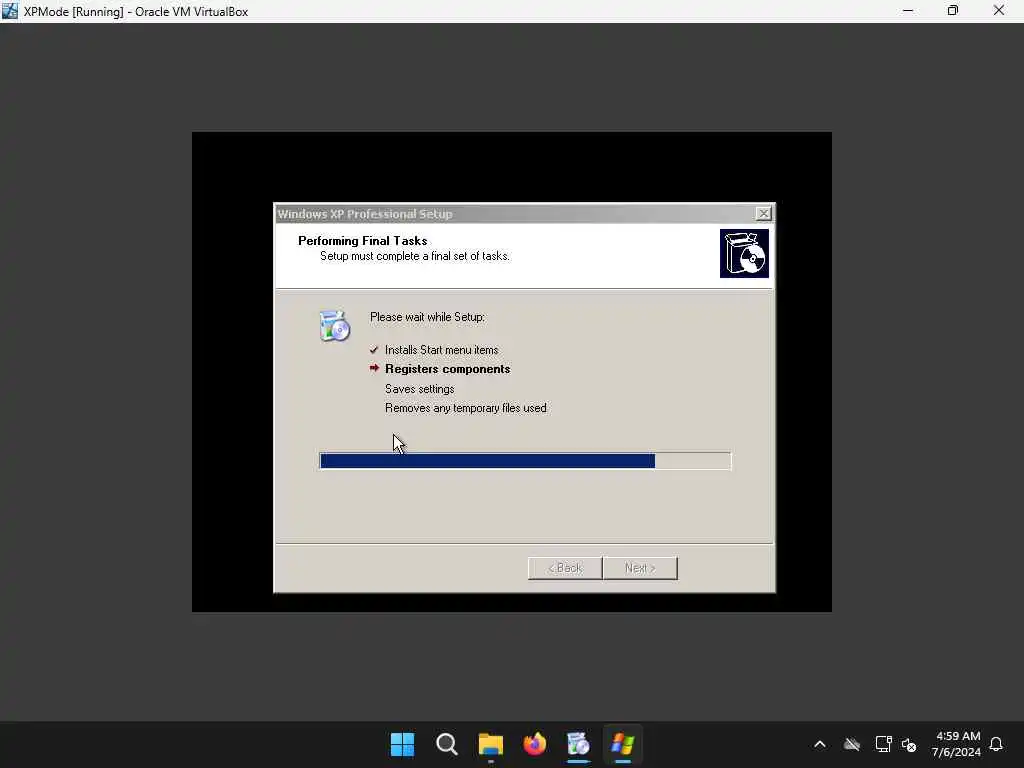Click the 'Performing Final Tasks' heading
Image resolution: width=1024 pixels, height=768 pixels.
[x=362, y=241]
